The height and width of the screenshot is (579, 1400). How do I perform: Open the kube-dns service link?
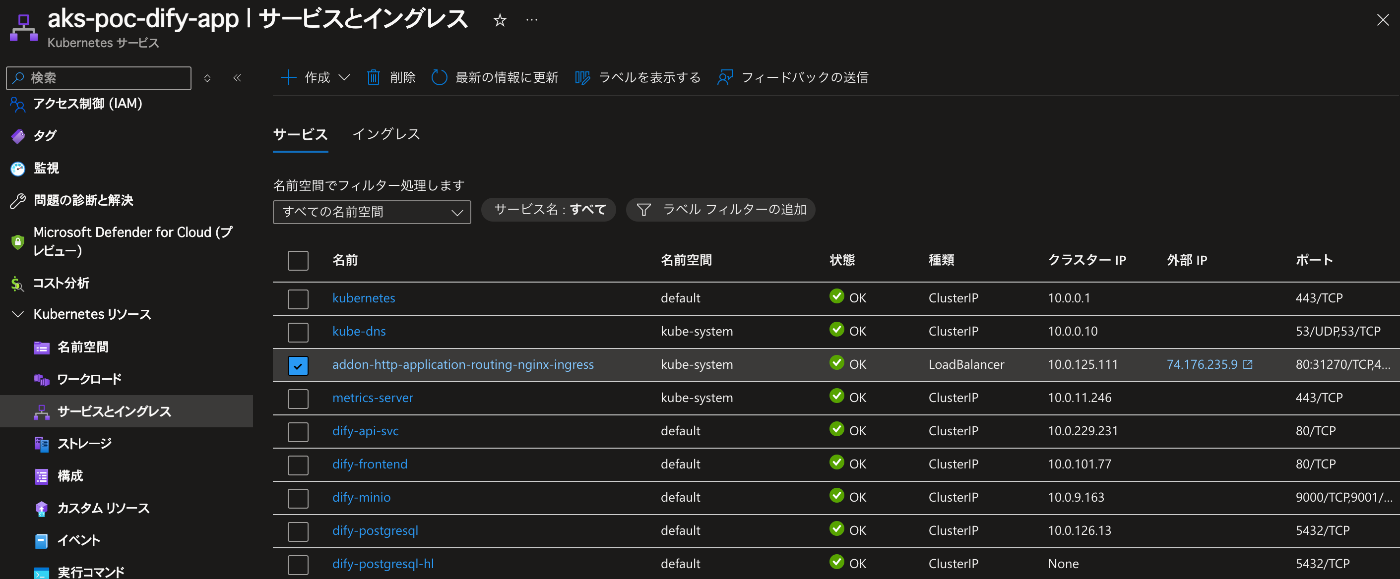[359, 331]
